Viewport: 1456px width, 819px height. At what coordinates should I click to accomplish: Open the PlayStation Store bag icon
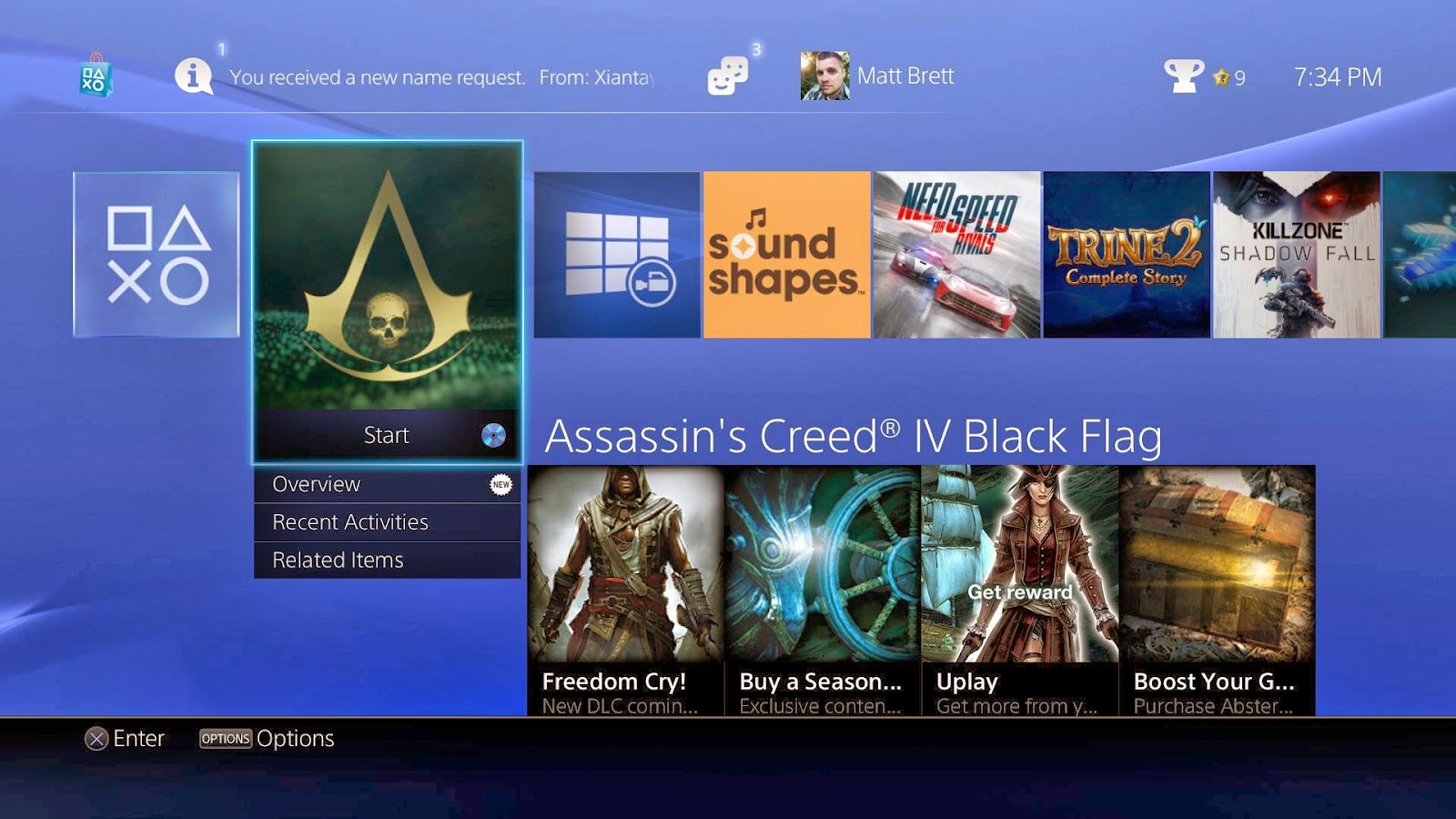(95, 76)
